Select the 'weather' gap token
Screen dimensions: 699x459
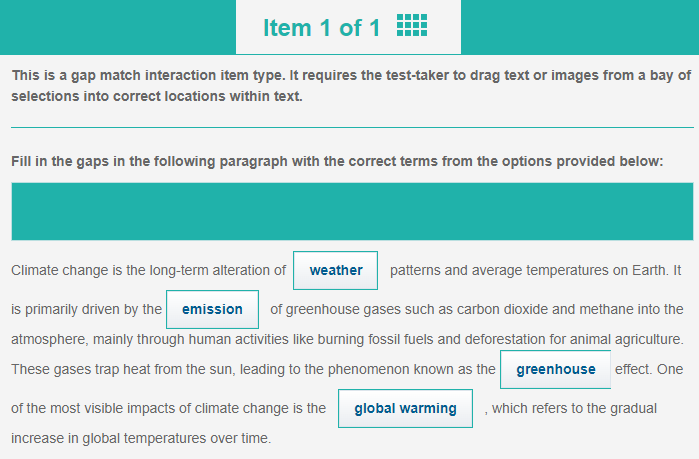click(x=335, y=270)
